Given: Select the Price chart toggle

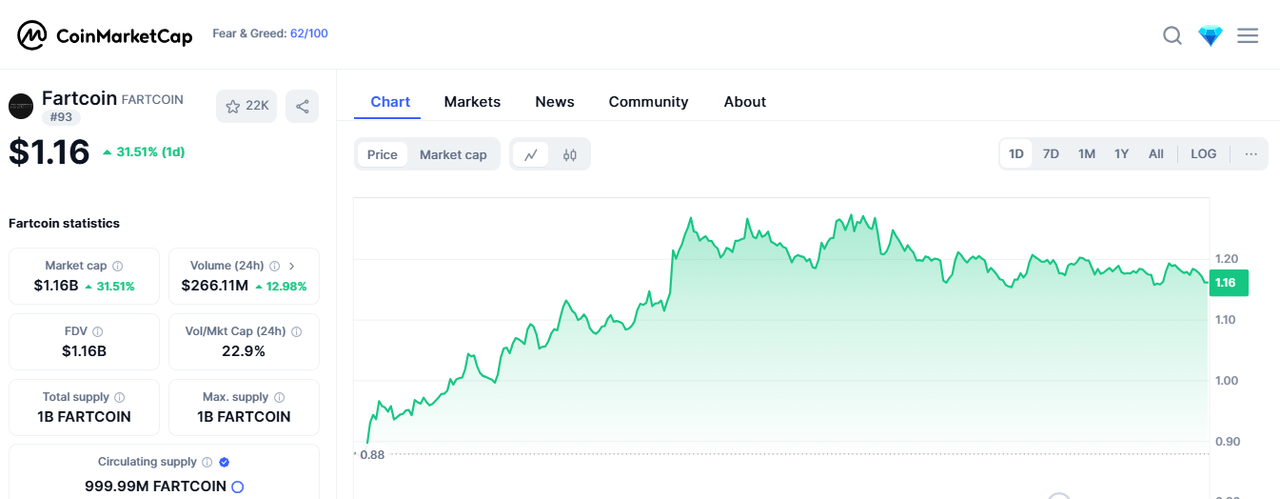Looking at the screenshot, I should tap(382, 154).
